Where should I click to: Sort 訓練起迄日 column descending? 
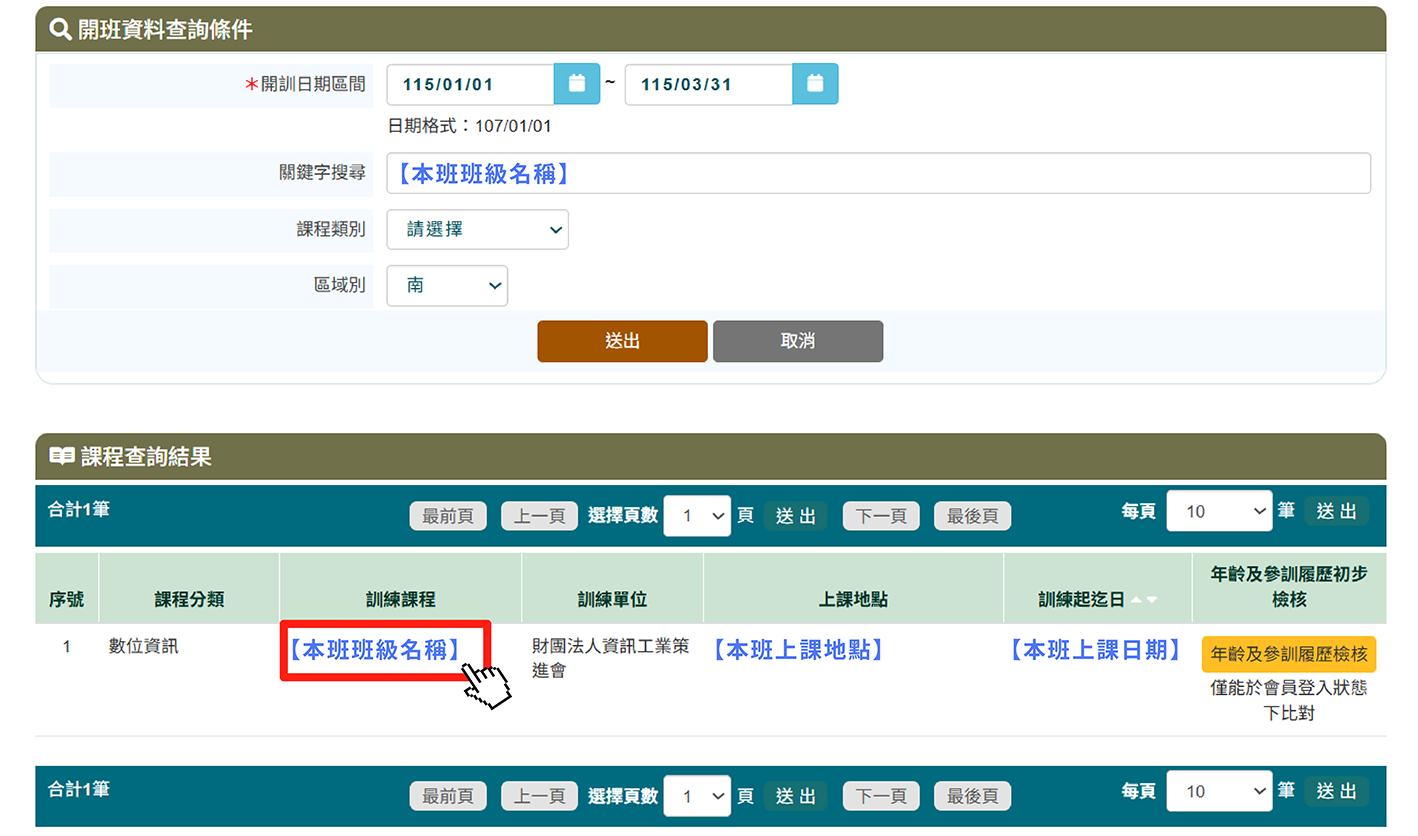[x=1152, y=599]
